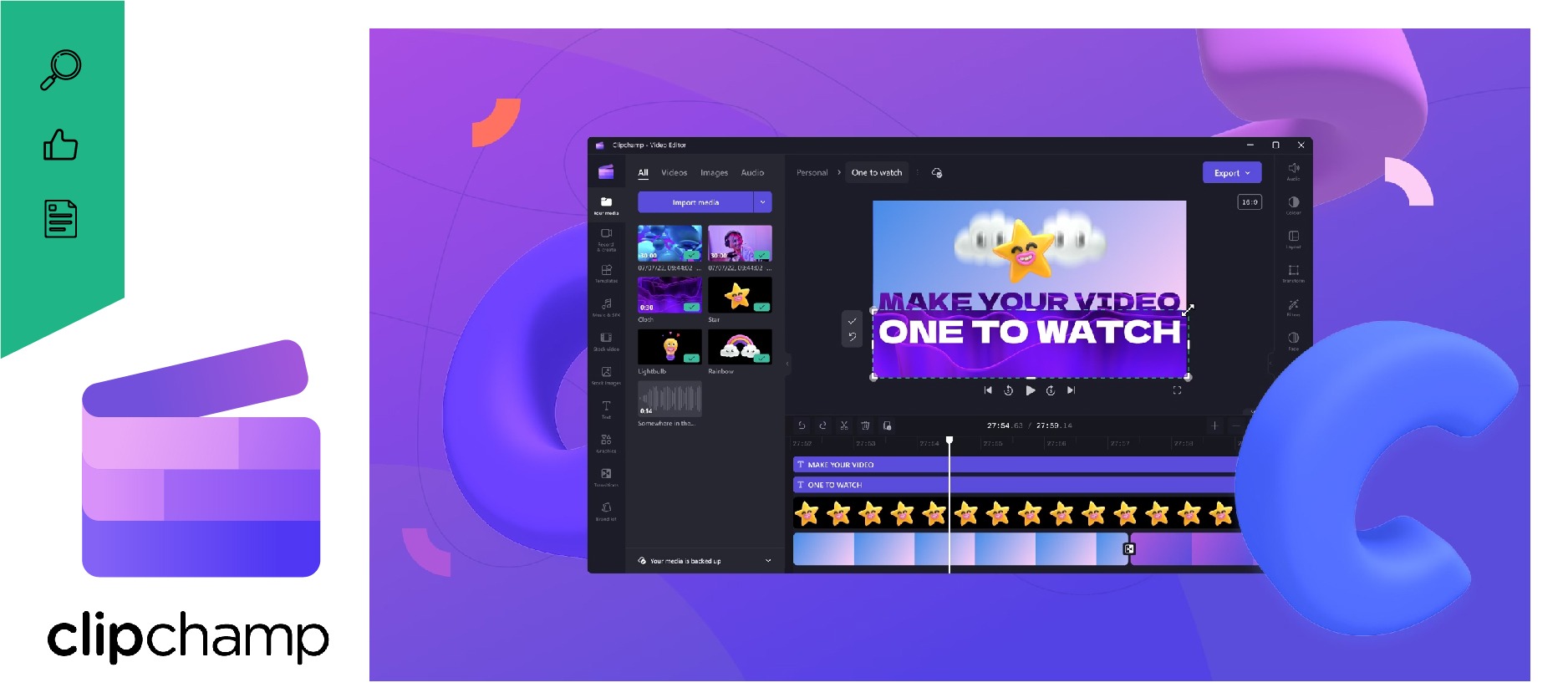Enter fullscreen preview mode
1568x698 pixels.
[1177, 390]
